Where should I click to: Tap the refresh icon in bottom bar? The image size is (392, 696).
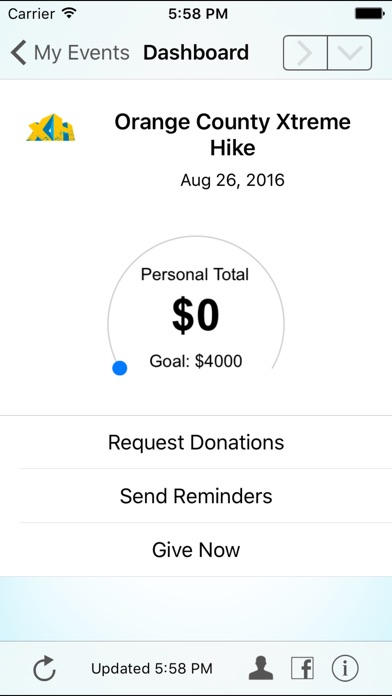[44, 668]
